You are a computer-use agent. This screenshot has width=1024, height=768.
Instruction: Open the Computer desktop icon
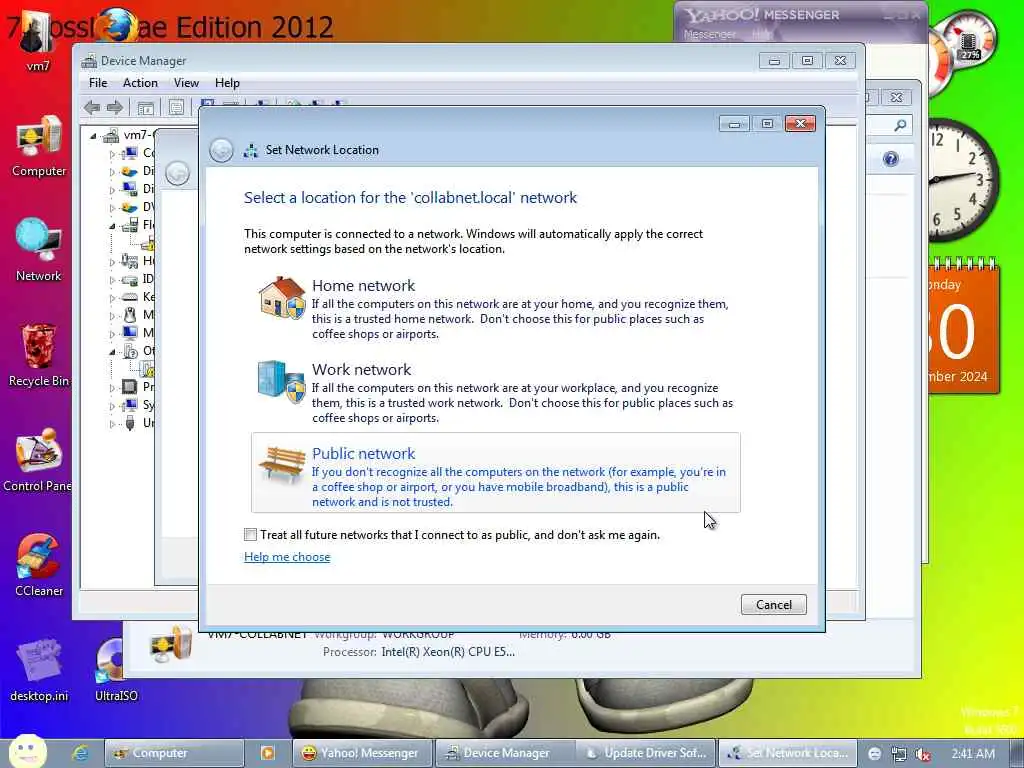(39, 146)
